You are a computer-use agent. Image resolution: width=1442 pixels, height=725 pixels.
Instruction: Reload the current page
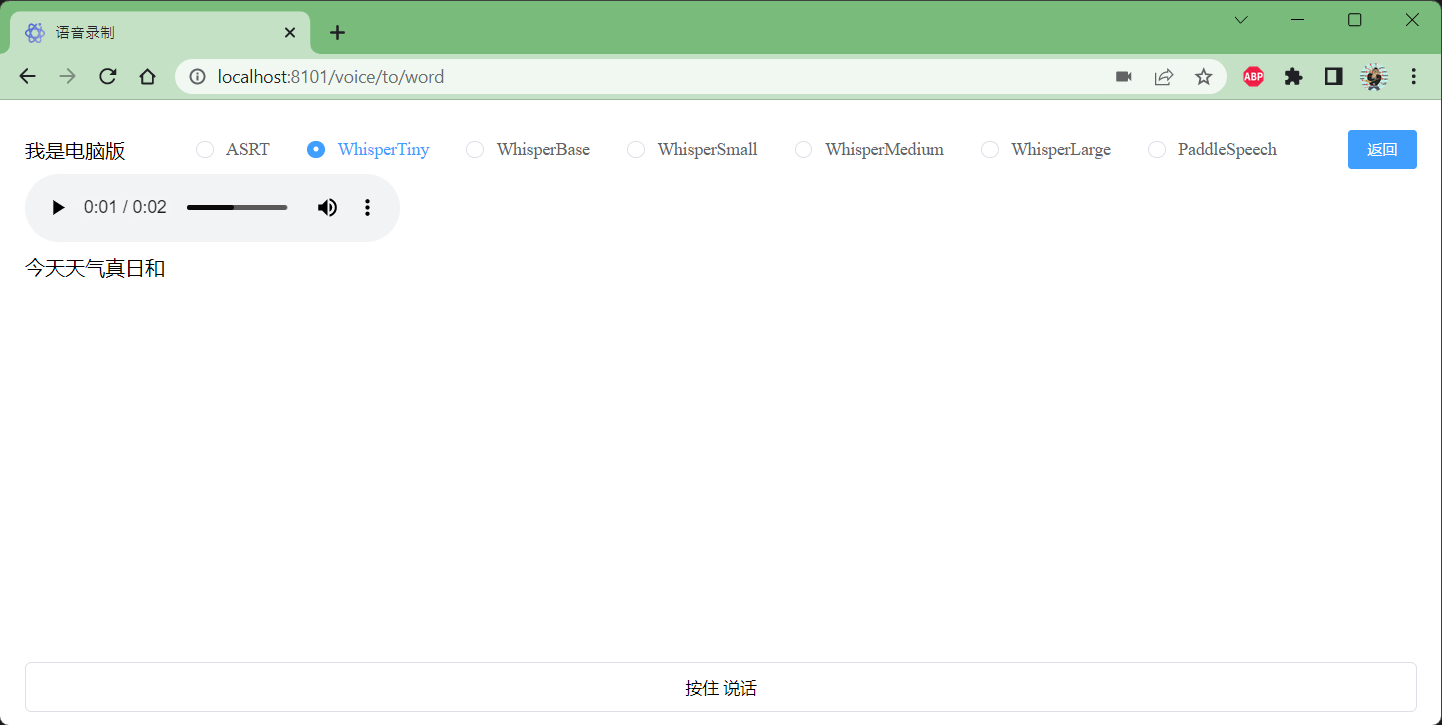108,77
